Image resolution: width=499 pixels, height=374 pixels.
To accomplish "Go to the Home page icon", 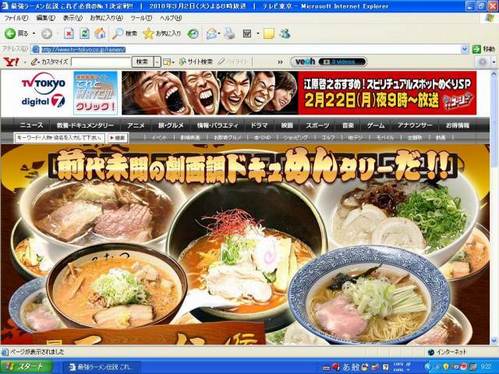I will [x=100, y=33].
